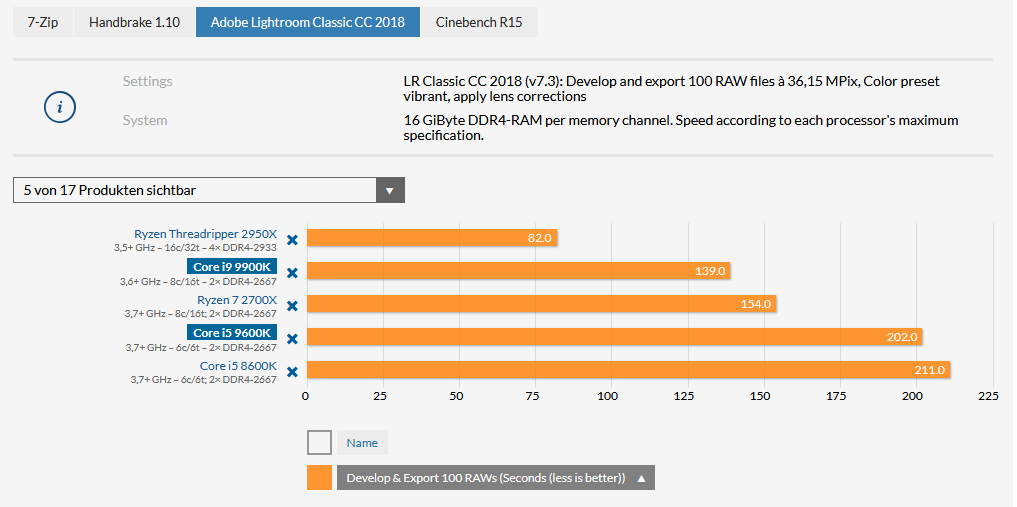Remove Ryzen Threadripper 2950X with its X icon
This screenshot has height=507, width=1017.
292,240
